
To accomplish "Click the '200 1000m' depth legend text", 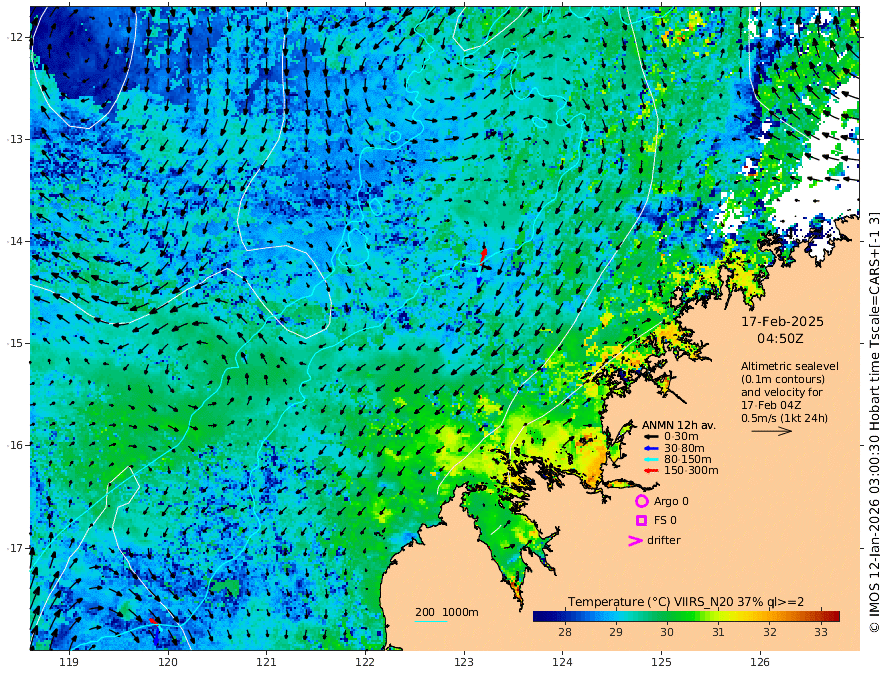I will 447,612.
